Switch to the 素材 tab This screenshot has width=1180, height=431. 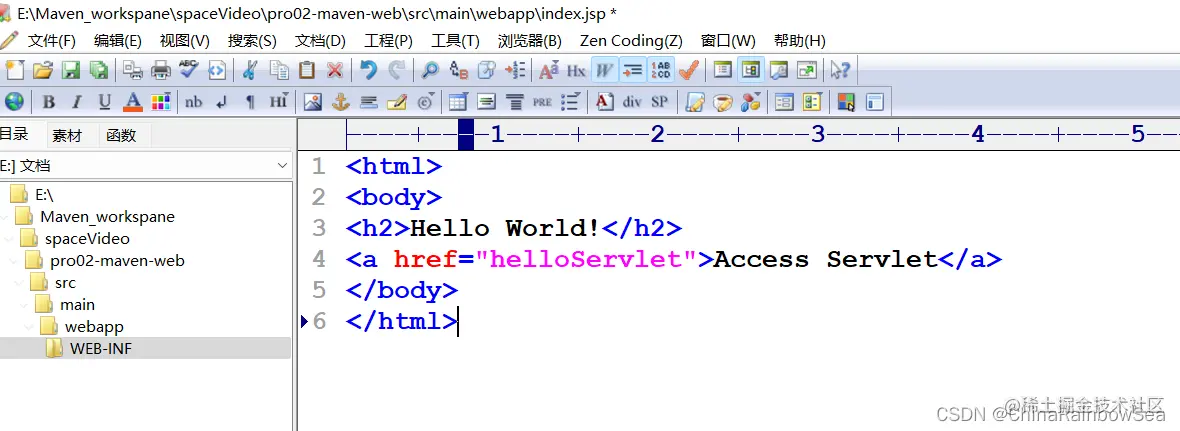tap(66, 135)
